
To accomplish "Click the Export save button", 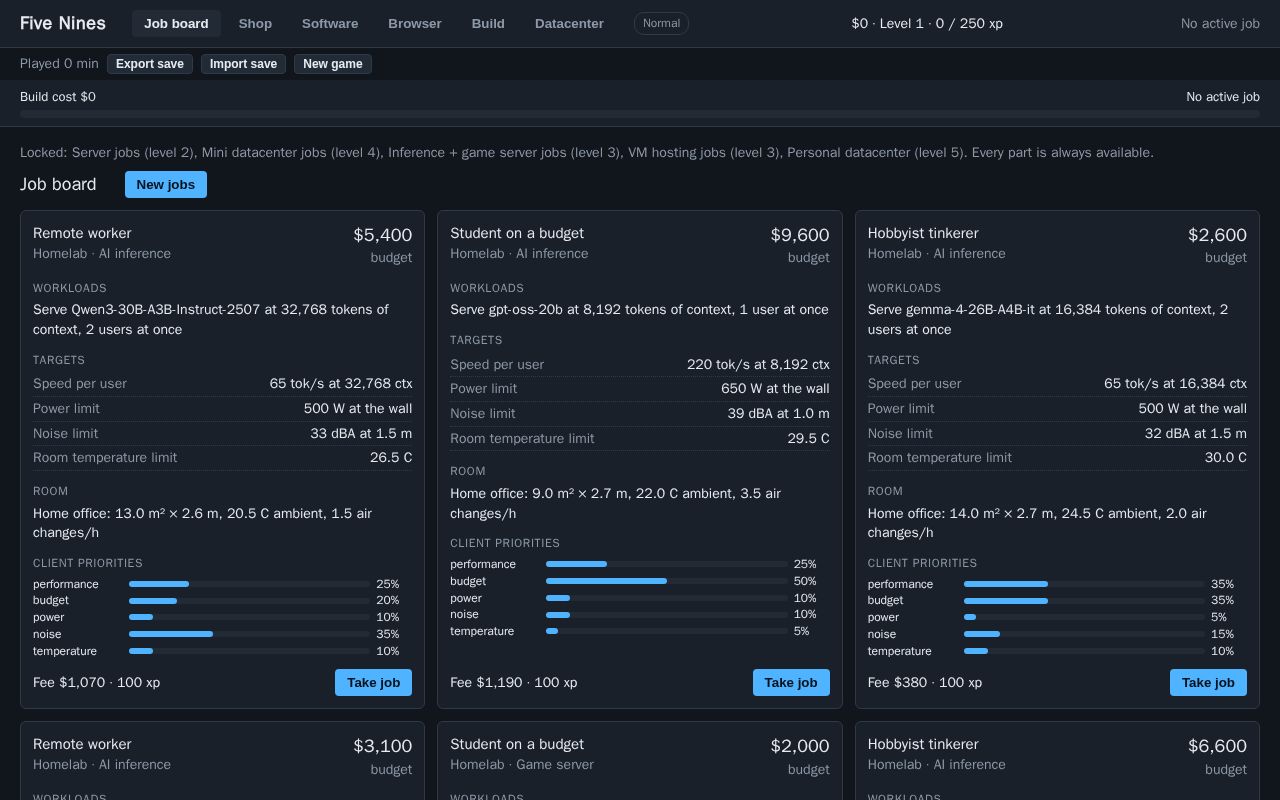I will 150,64.
